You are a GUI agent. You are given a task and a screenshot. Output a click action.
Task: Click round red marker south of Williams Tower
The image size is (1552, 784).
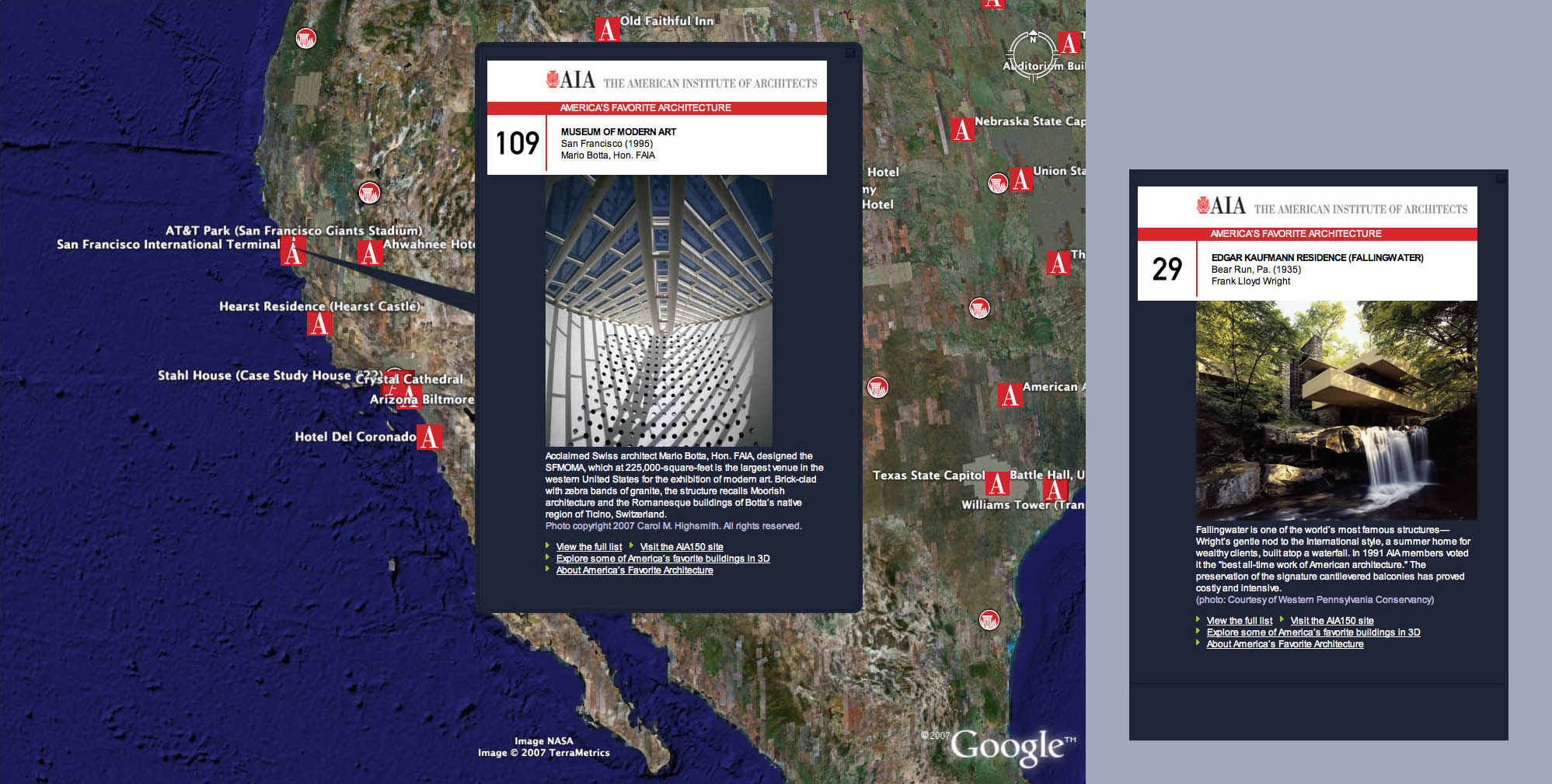[989, 620]
